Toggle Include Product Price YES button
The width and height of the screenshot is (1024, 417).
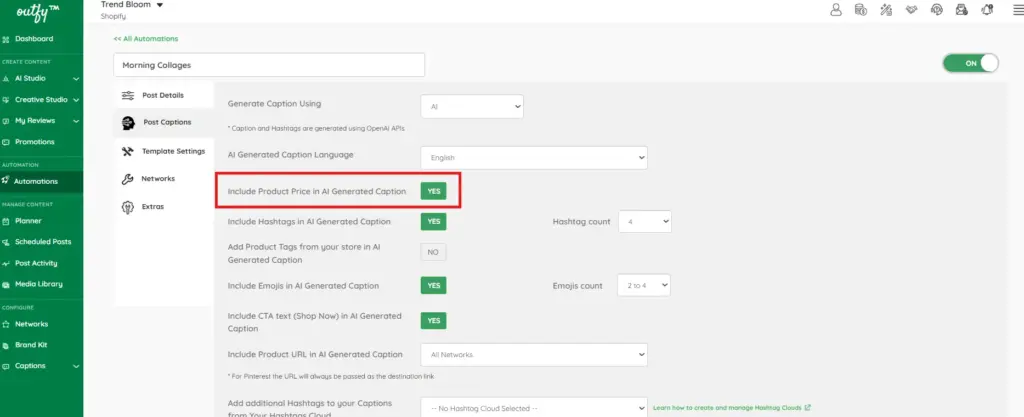(x=434, y=191)
